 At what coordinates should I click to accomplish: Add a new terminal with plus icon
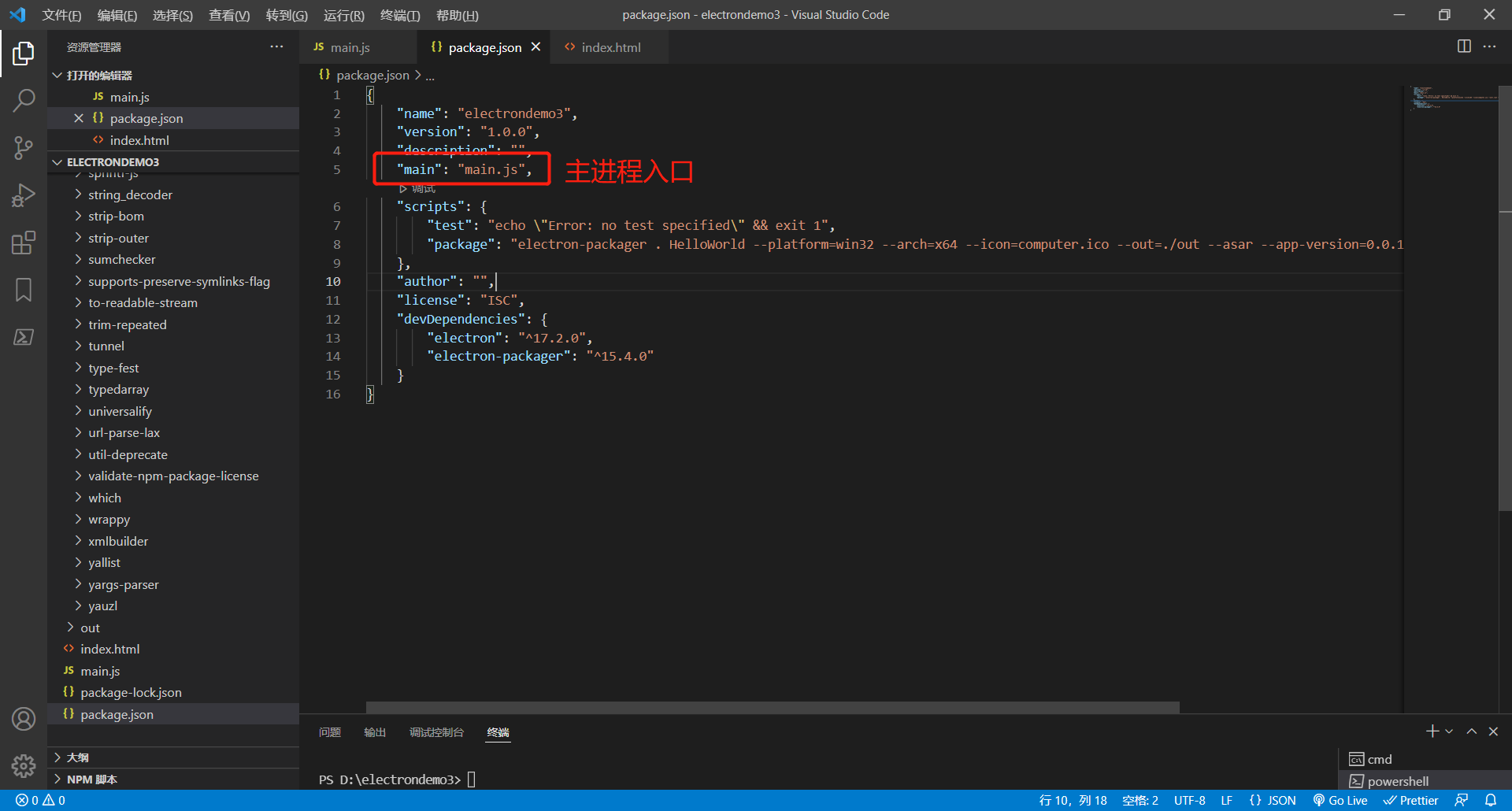(x=1432, y=731)
